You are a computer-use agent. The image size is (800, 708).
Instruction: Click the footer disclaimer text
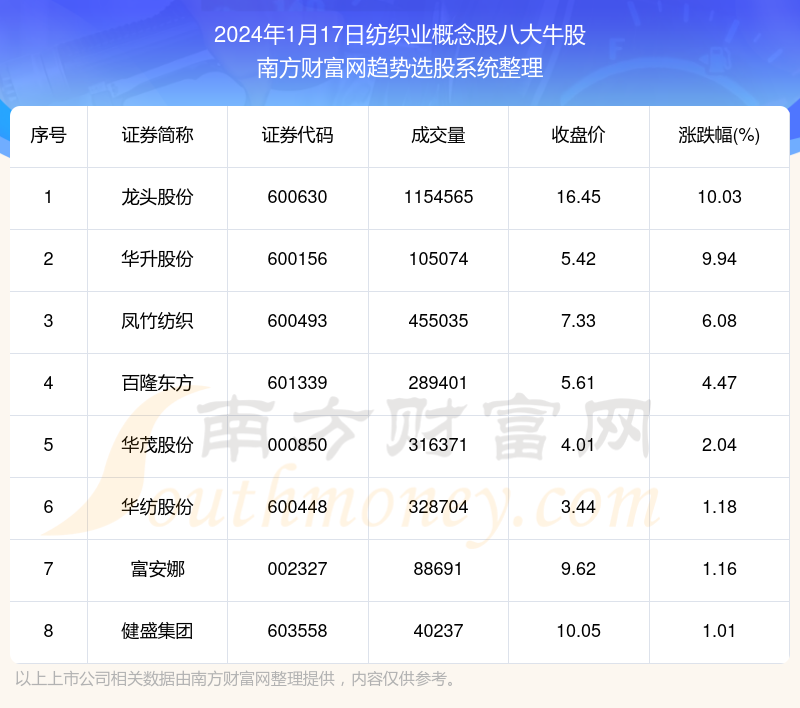[x=237, y=680]
